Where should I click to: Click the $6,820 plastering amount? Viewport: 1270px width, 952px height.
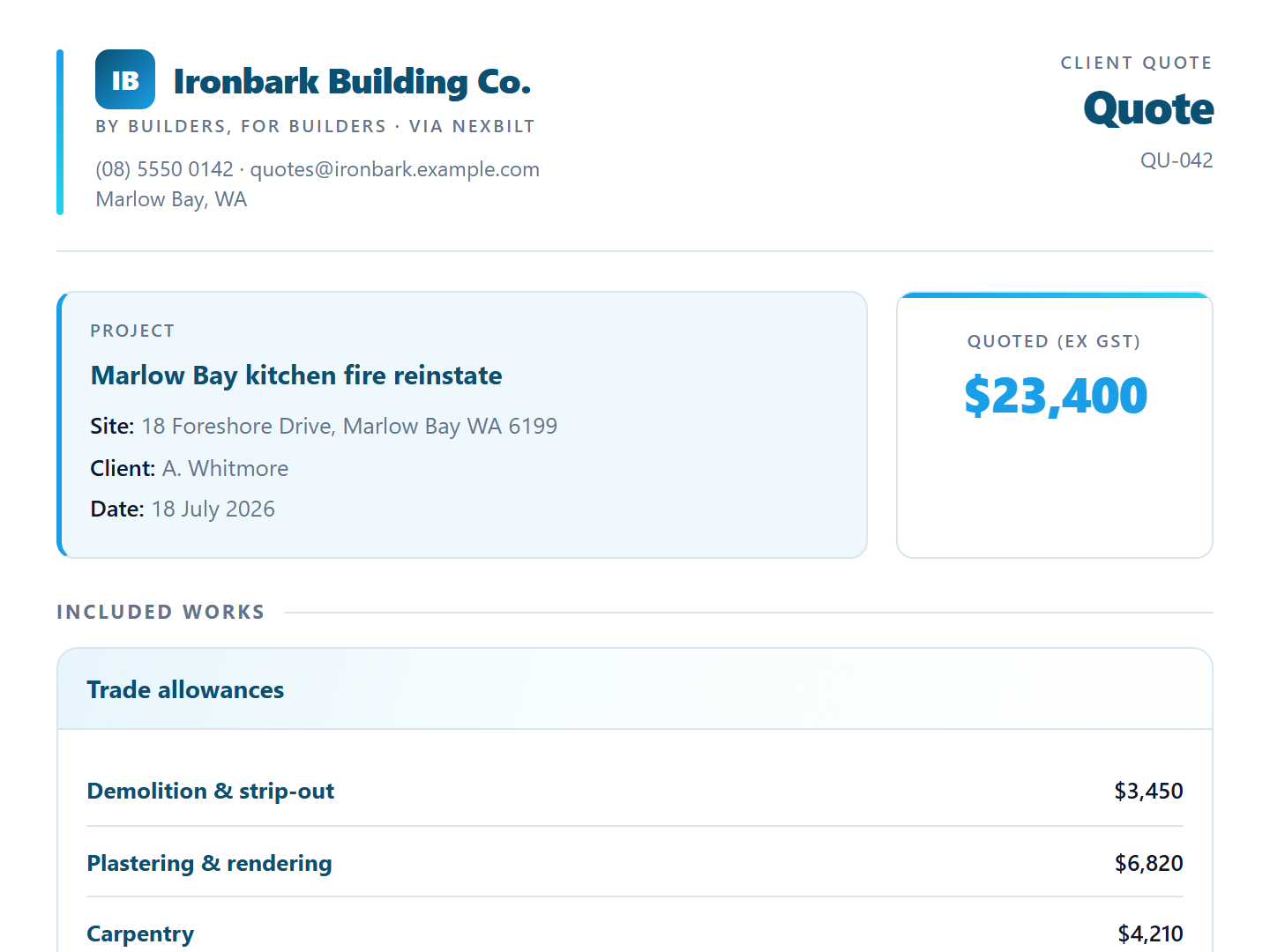coord(1148,863)
